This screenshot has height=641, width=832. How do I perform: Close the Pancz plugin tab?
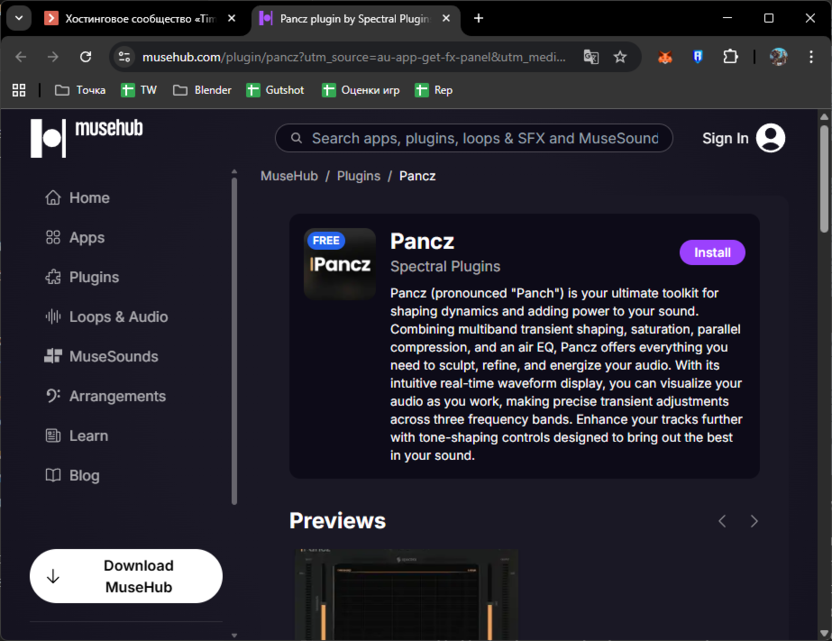click(x=446, y=19)
